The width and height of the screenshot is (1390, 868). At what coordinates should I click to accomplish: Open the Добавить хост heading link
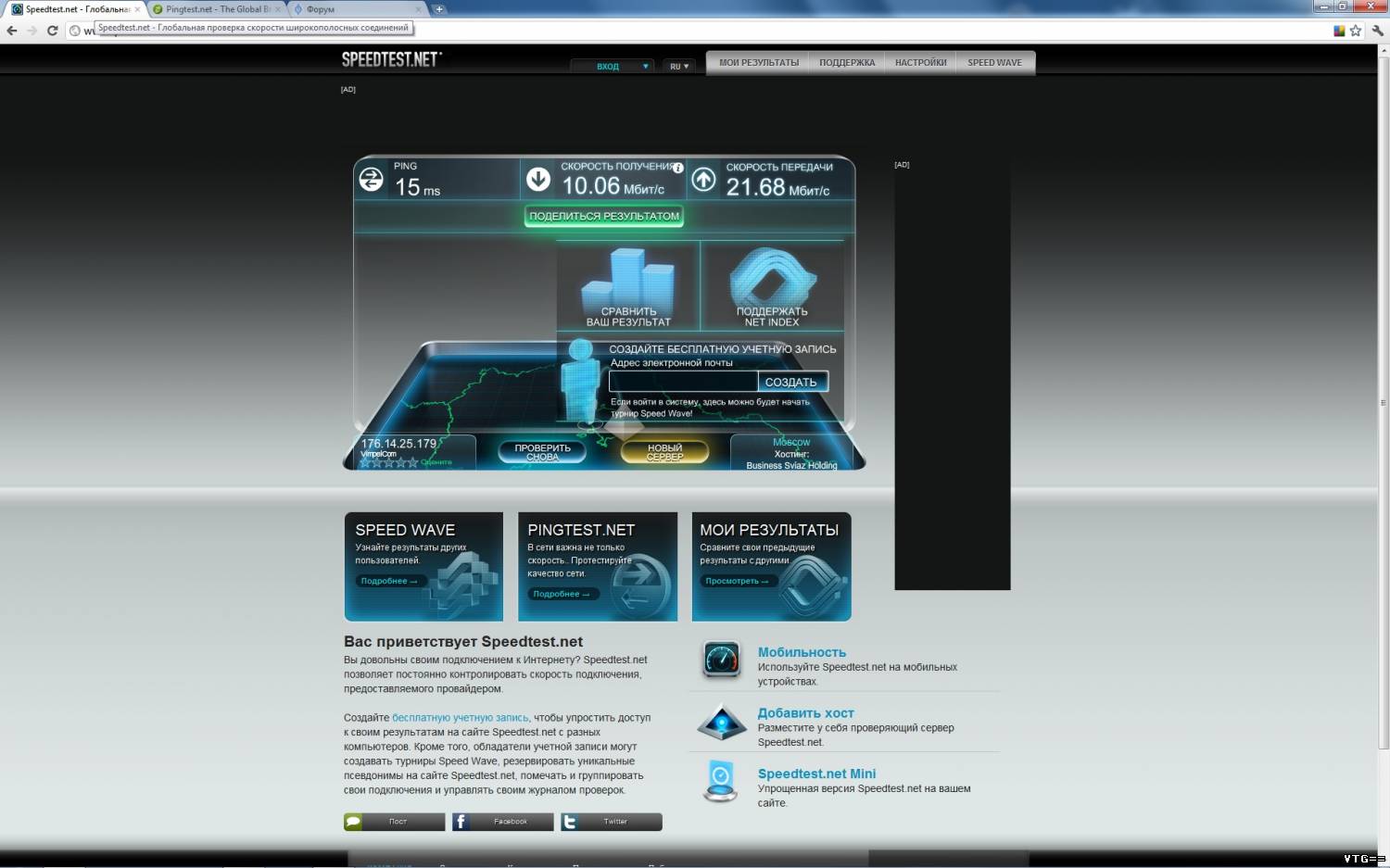806,713
